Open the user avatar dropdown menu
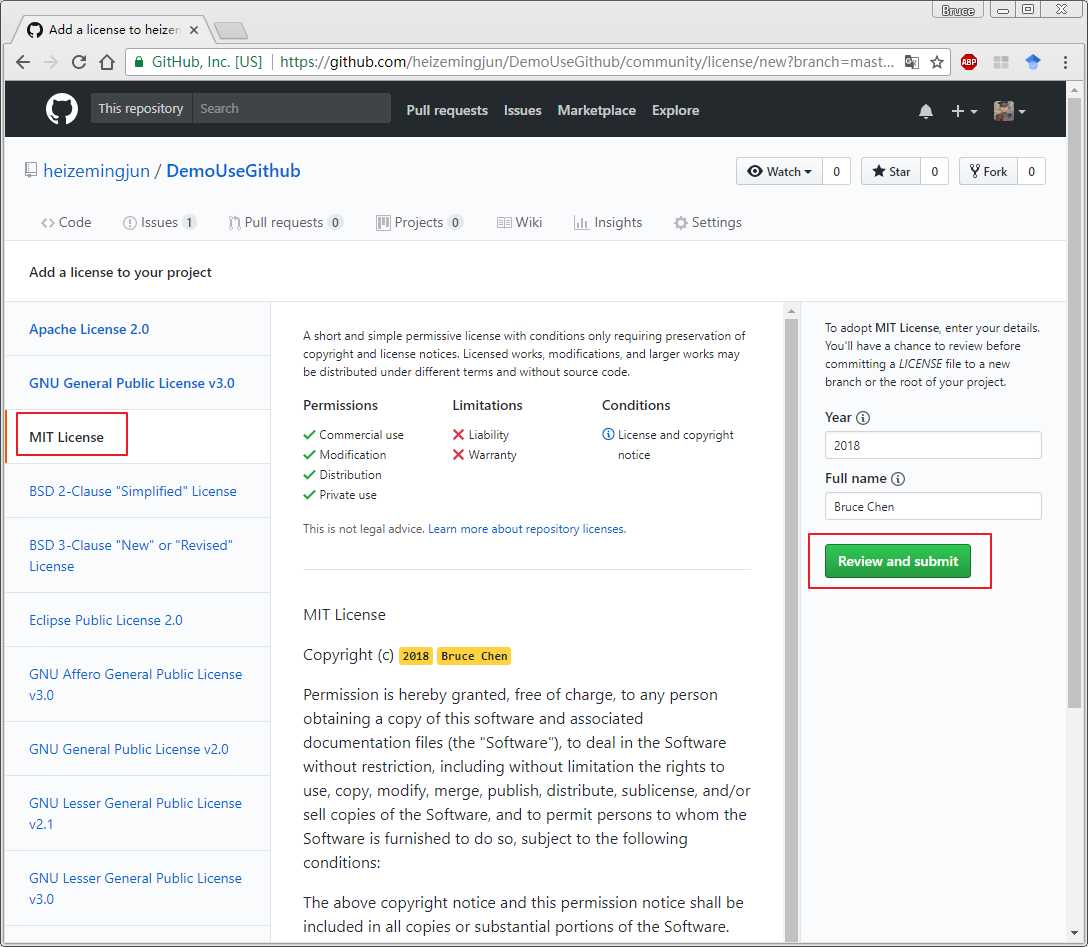This screenshot has width=1088, height=947. (1010, 111)
